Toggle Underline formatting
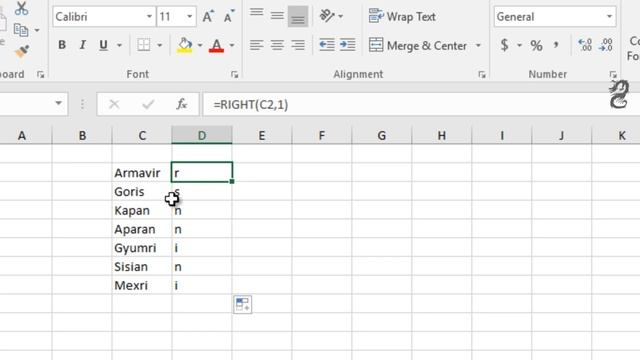Image resolution: width=640 pixels, height=360 pixels. (103, 45)
